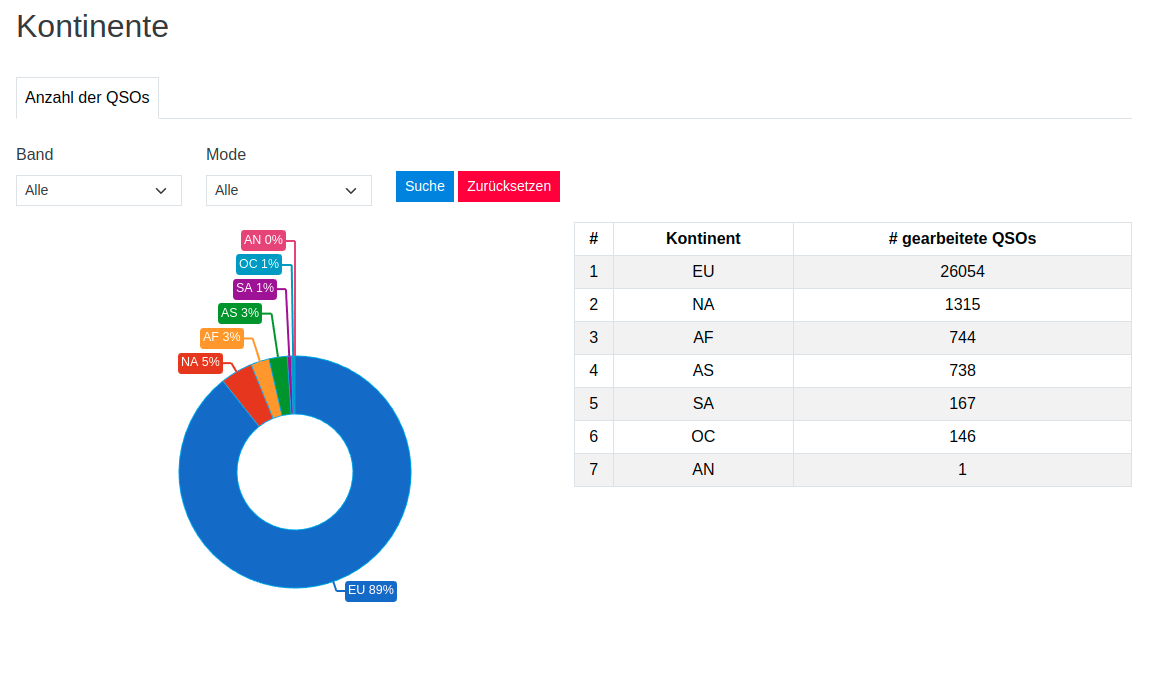Click the # gearbeitete QSOs column header
The image size is (1156, 678).
point(962,239)
